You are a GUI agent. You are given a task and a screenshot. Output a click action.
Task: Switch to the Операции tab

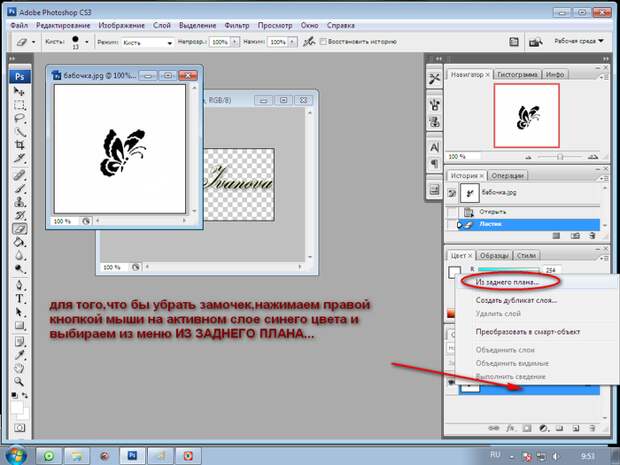507,176
